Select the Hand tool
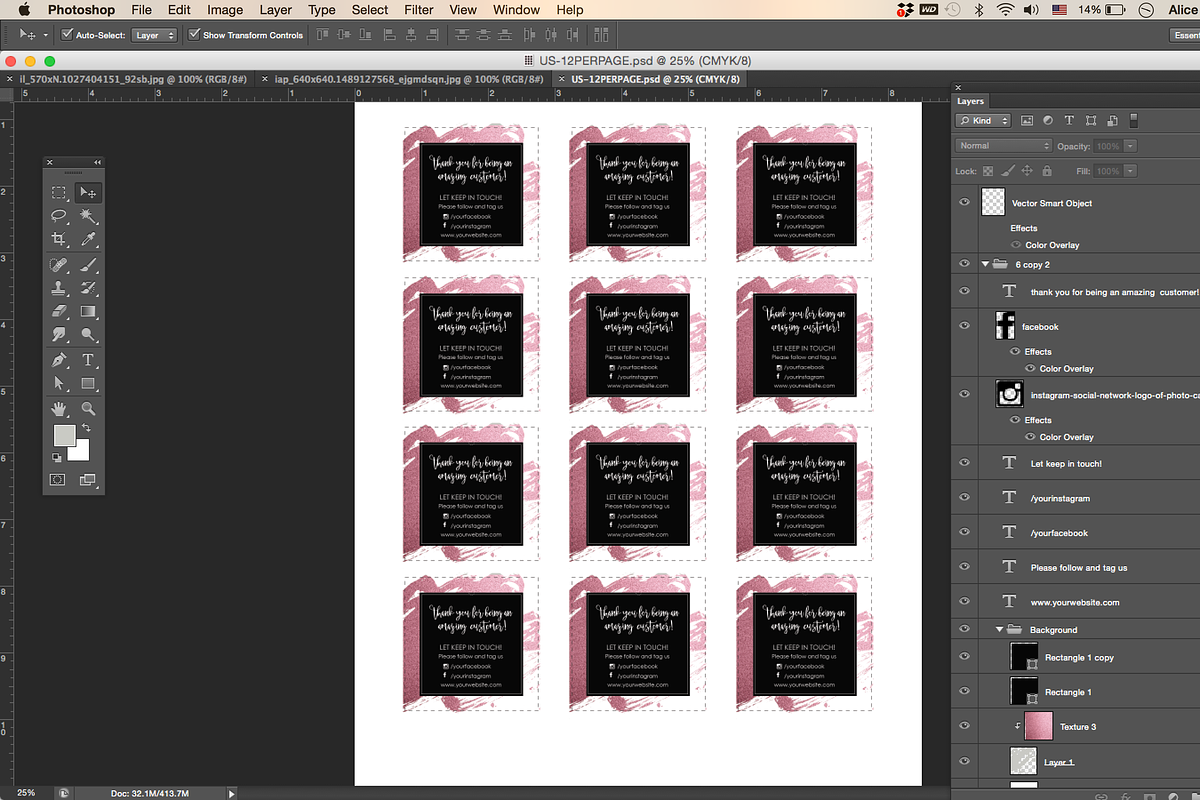Screen dimensions: 1200x800 pyautogui.click(x=59, y=408)
